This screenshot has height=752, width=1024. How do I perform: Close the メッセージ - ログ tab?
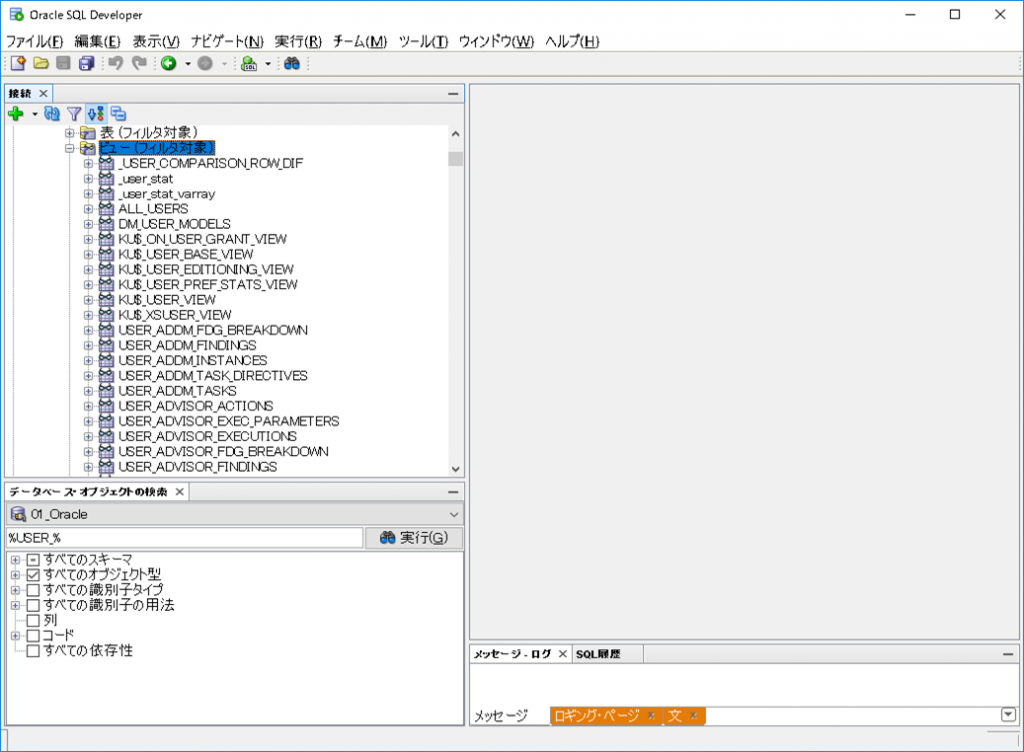562,654
